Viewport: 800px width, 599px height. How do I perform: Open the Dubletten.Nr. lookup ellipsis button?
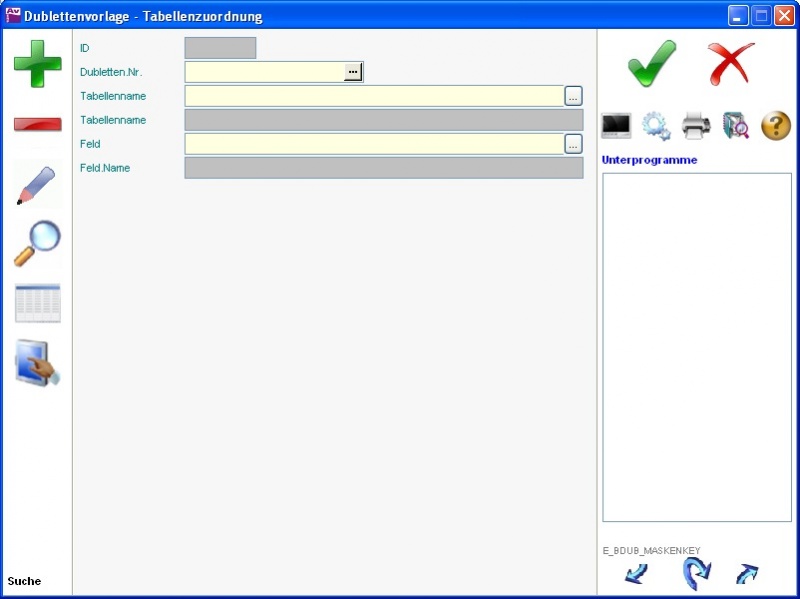(x=353, y=72)
